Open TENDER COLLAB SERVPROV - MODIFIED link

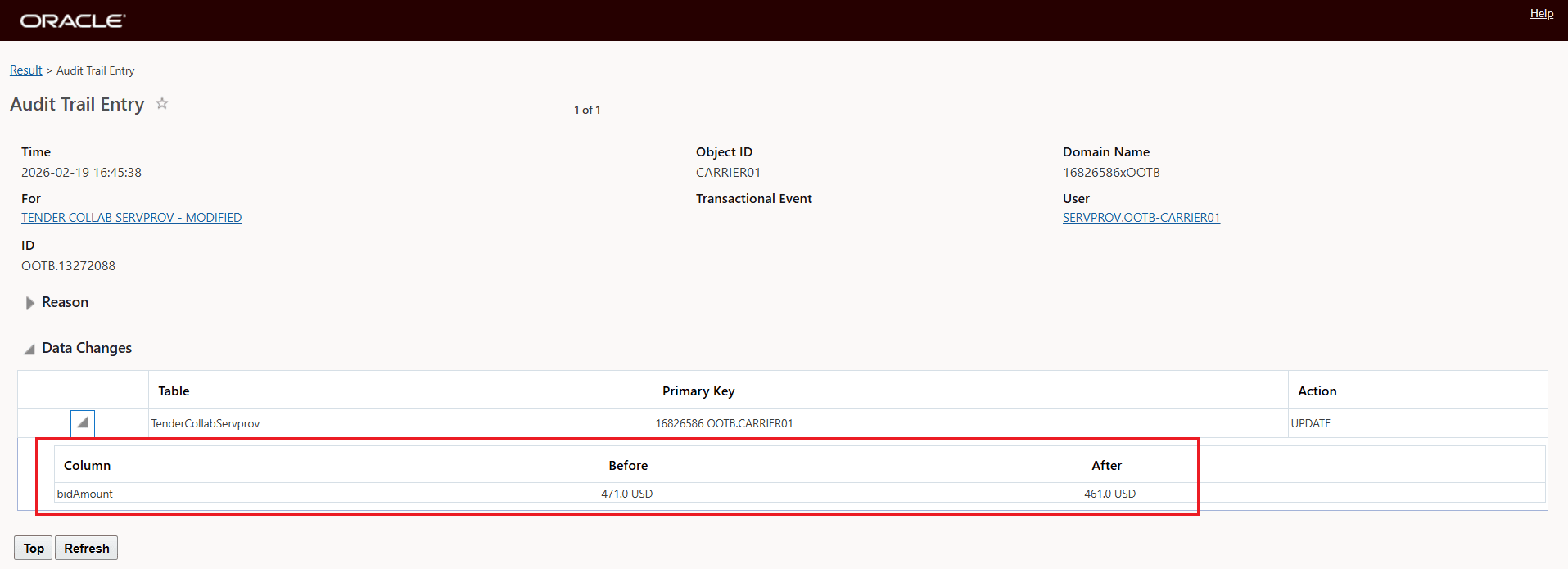point(131,218)
